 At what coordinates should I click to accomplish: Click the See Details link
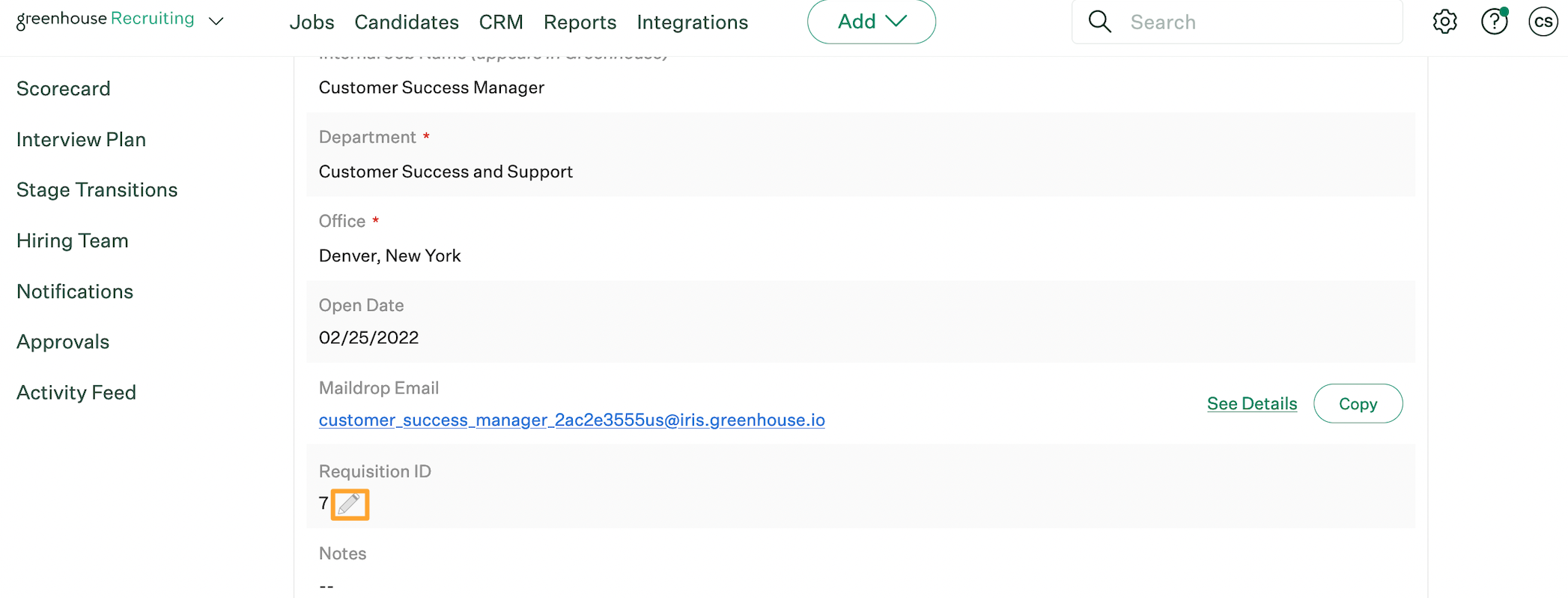(x=1251, y=404)
